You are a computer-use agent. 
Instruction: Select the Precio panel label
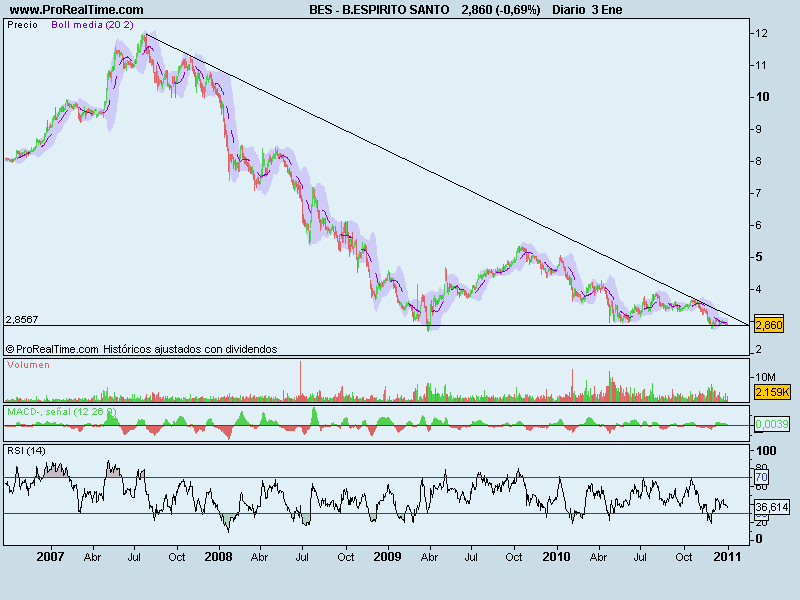(x=22, y=24)
